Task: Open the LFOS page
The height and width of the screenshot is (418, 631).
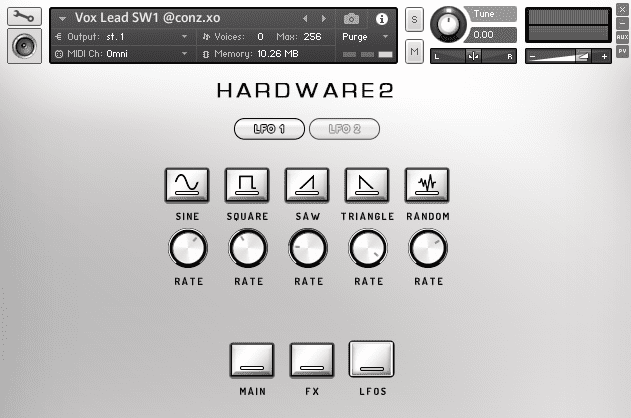Action: [x=371, y=359]
